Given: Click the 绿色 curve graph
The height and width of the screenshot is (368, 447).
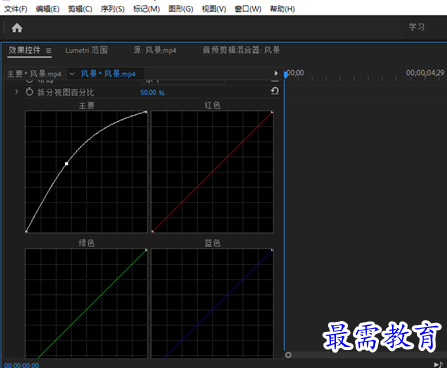Looking at the screenshot, I should (x=86, y=303).
